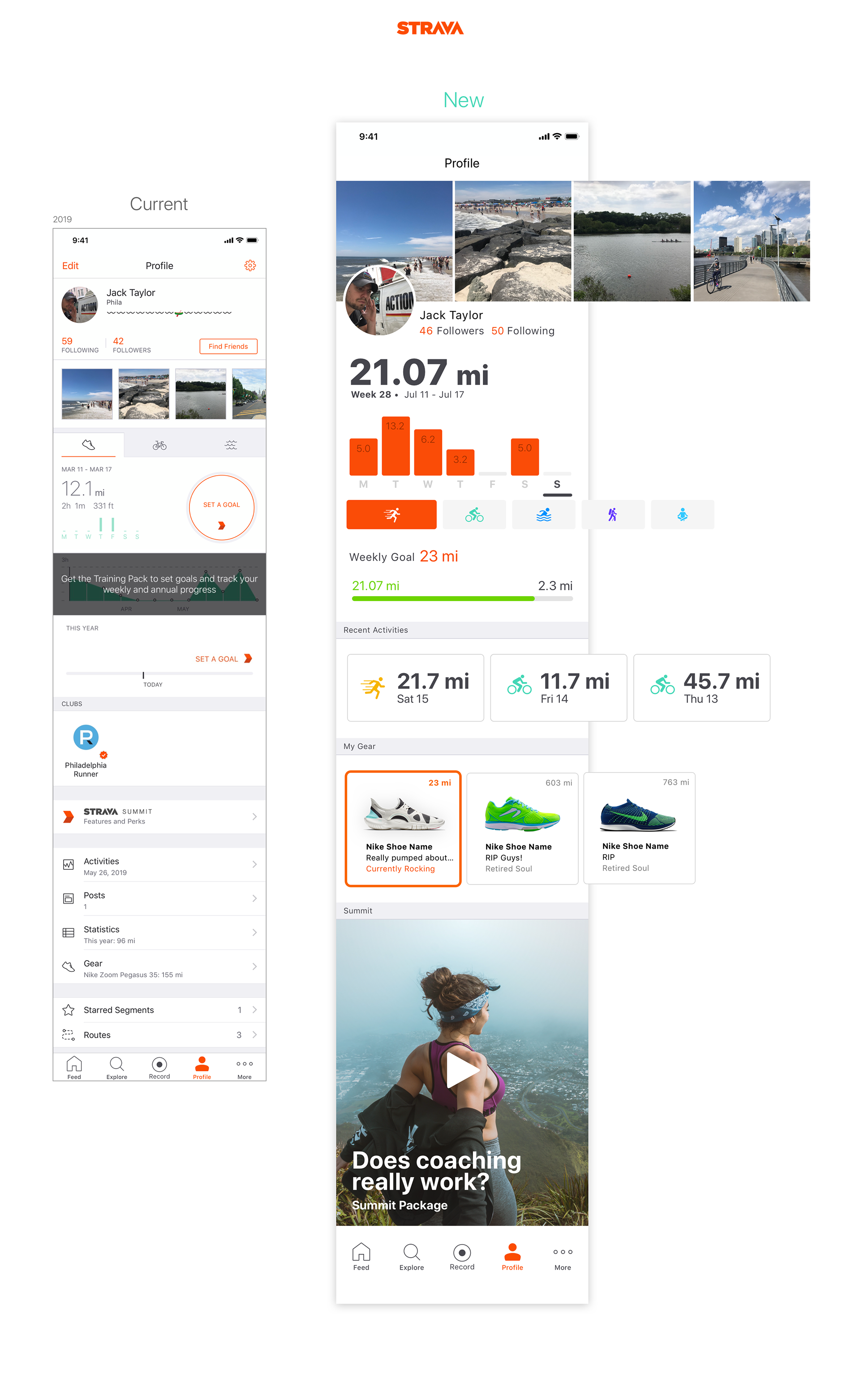The height and width of the screenshot is (1400, 860).
Task: Switch to the shoe run tab in current profile
Action: coord(89,445)
